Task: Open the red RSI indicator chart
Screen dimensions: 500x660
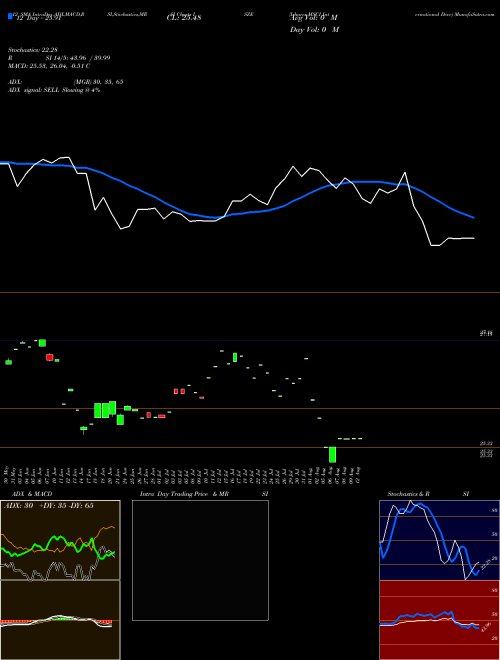Action: (x=439, y=620)
